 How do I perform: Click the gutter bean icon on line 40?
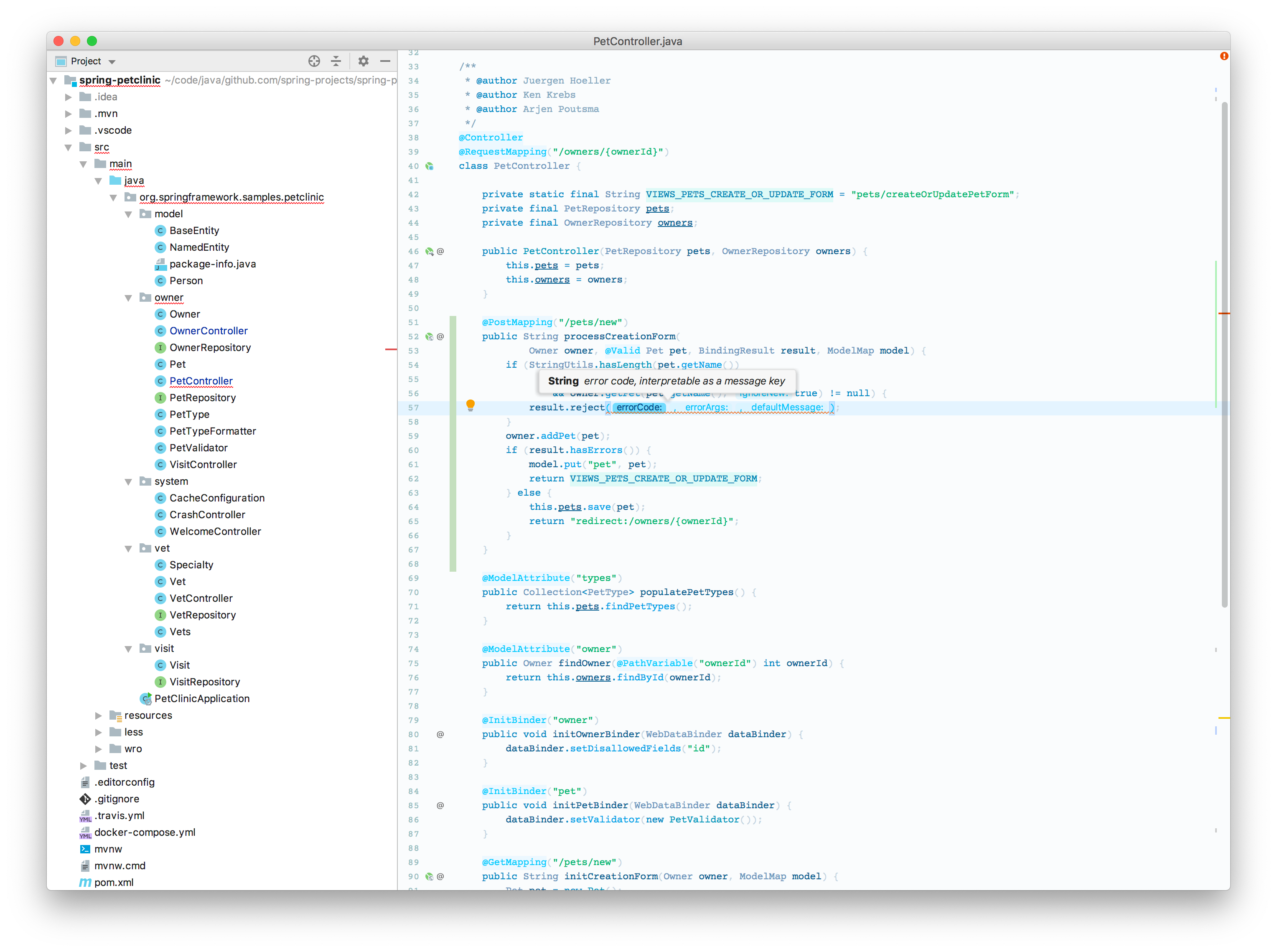point(429,166)
